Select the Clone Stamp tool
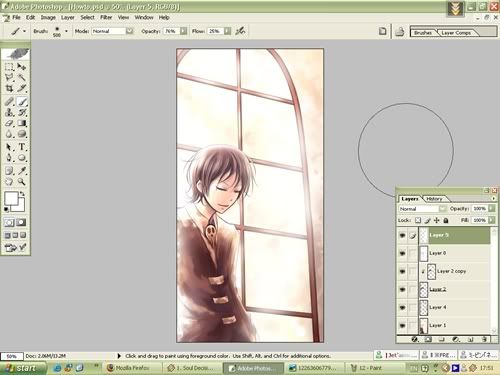 9,112
